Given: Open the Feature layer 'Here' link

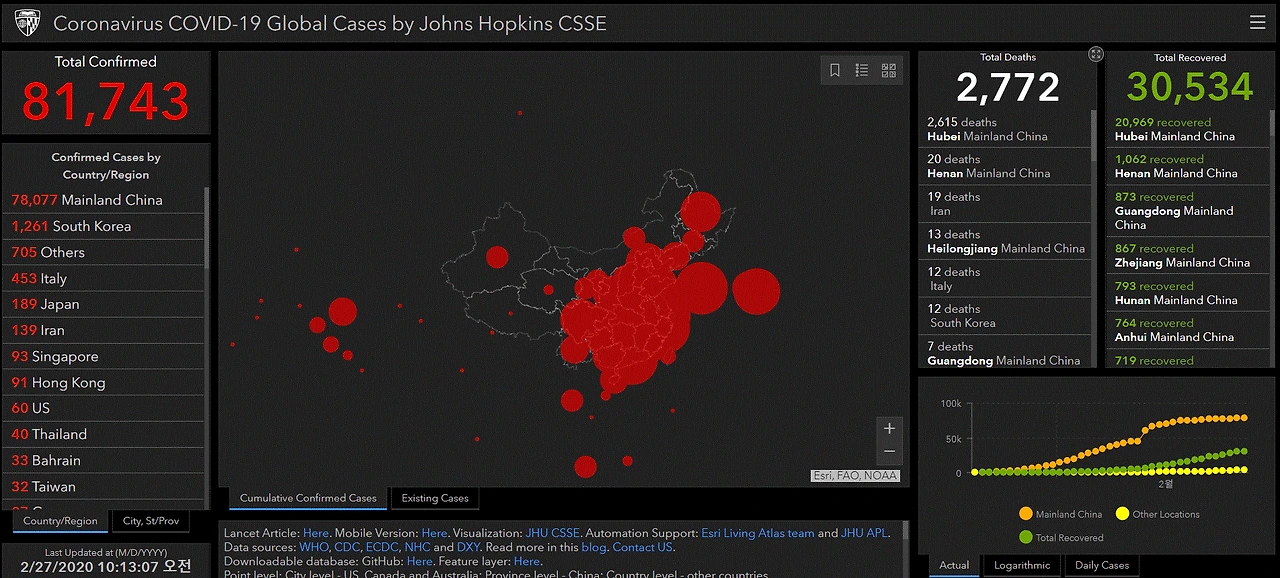Looking at the screenshot, I should tap(526, 562).
